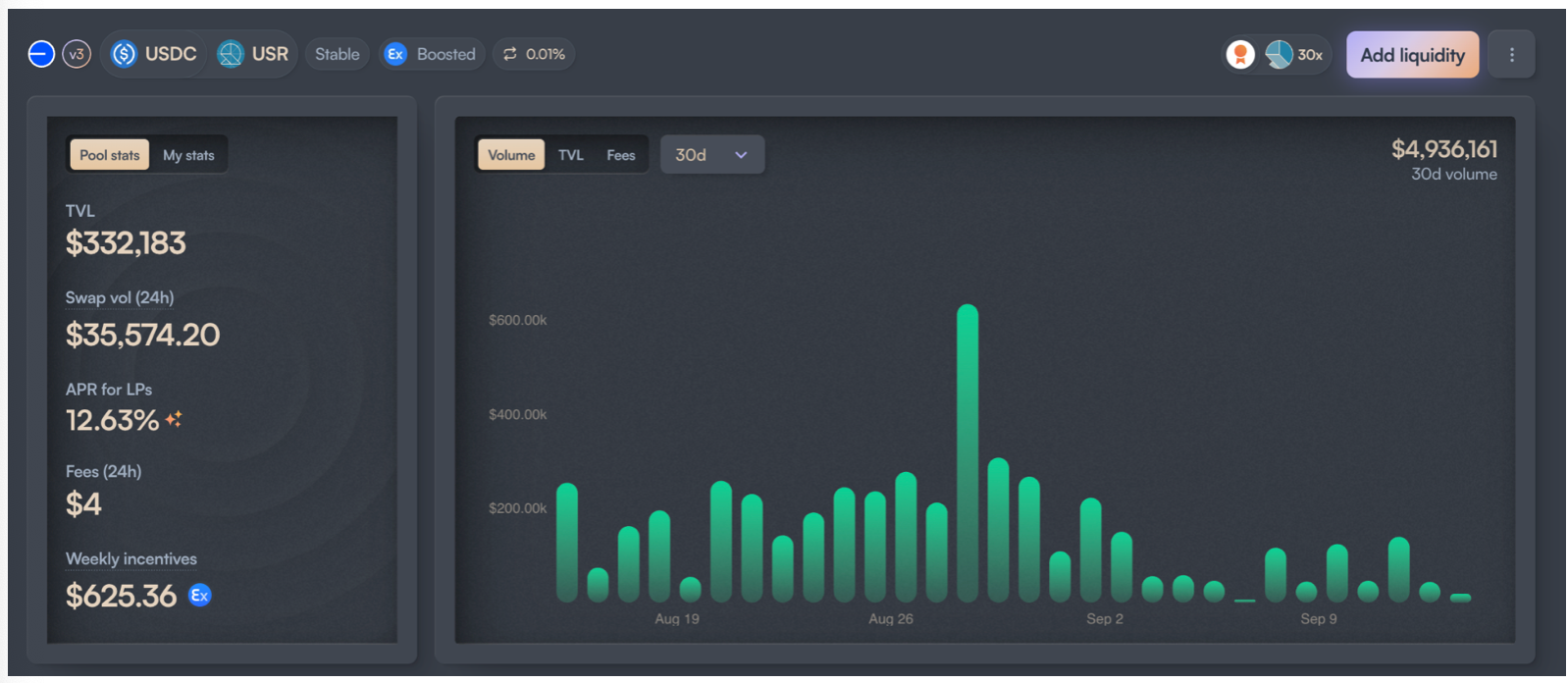Click the 30x points multiplier icon
The image size is (1568, 683).
1280,55
